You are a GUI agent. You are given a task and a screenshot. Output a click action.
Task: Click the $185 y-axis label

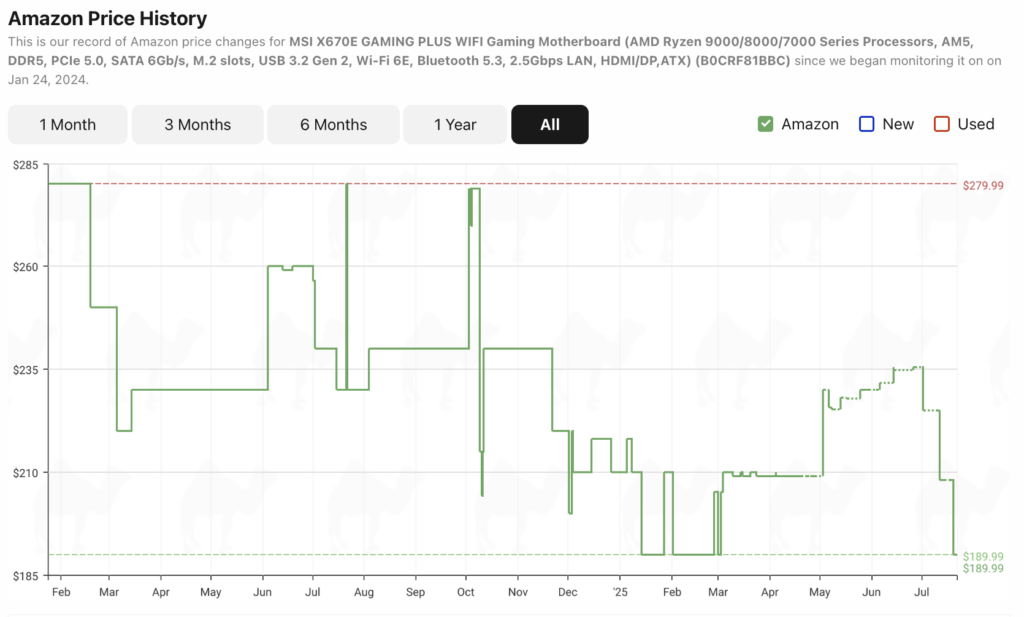click(25, 576)
